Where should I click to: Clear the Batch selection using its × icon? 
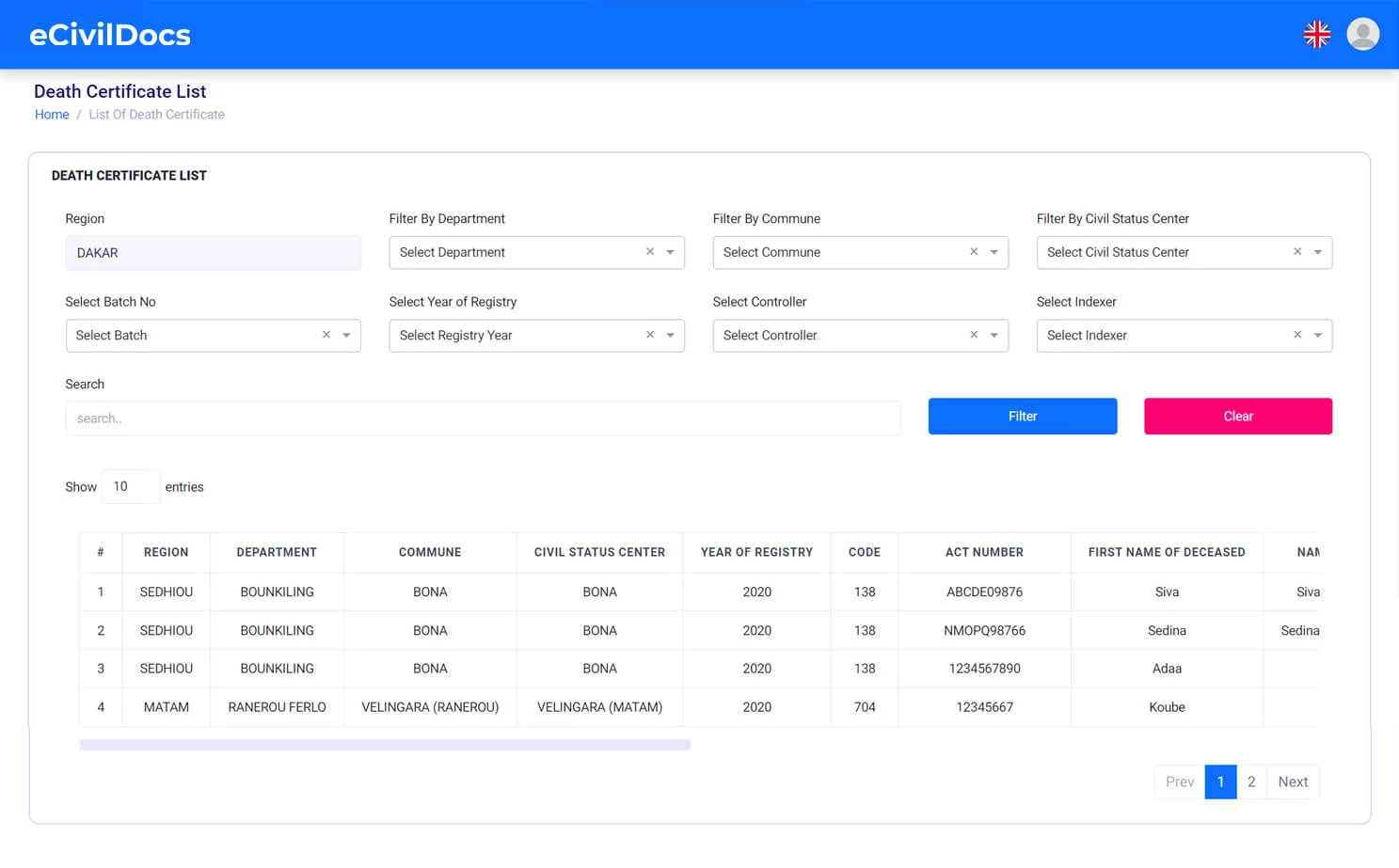tap(326, 335)
